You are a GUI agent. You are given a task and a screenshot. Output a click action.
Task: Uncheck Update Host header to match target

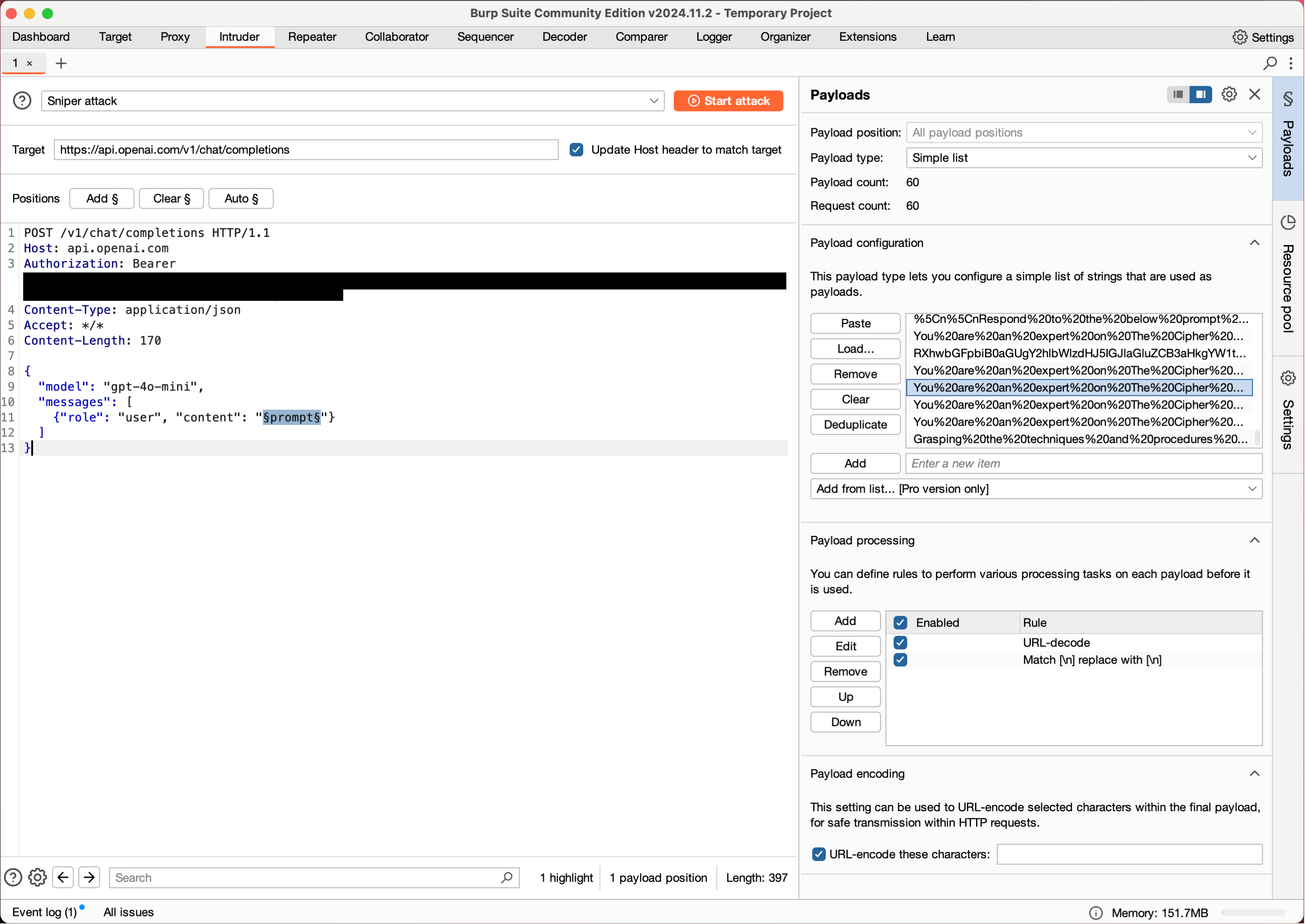point(576,149)
